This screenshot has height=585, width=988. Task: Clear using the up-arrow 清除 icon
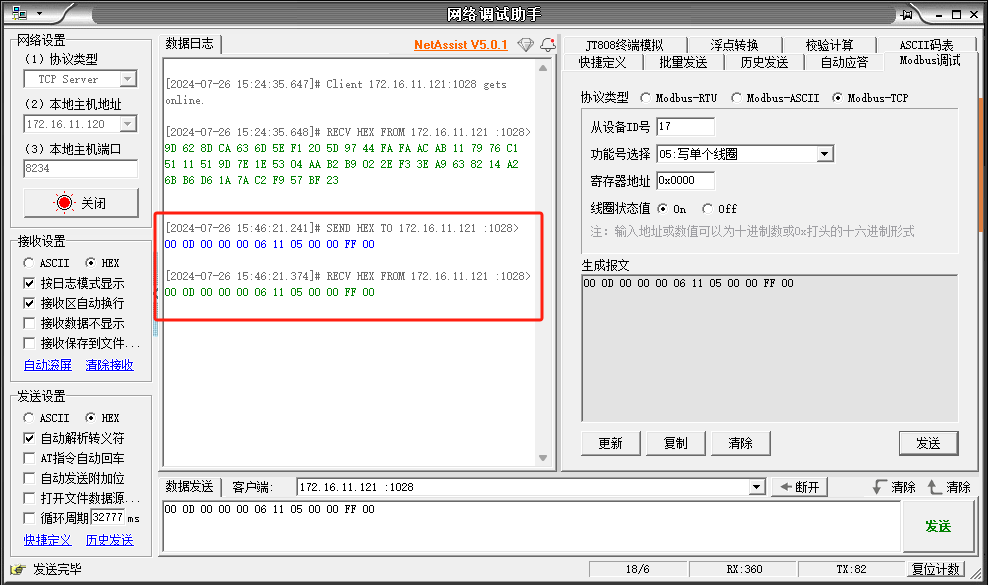pos(948,487)
